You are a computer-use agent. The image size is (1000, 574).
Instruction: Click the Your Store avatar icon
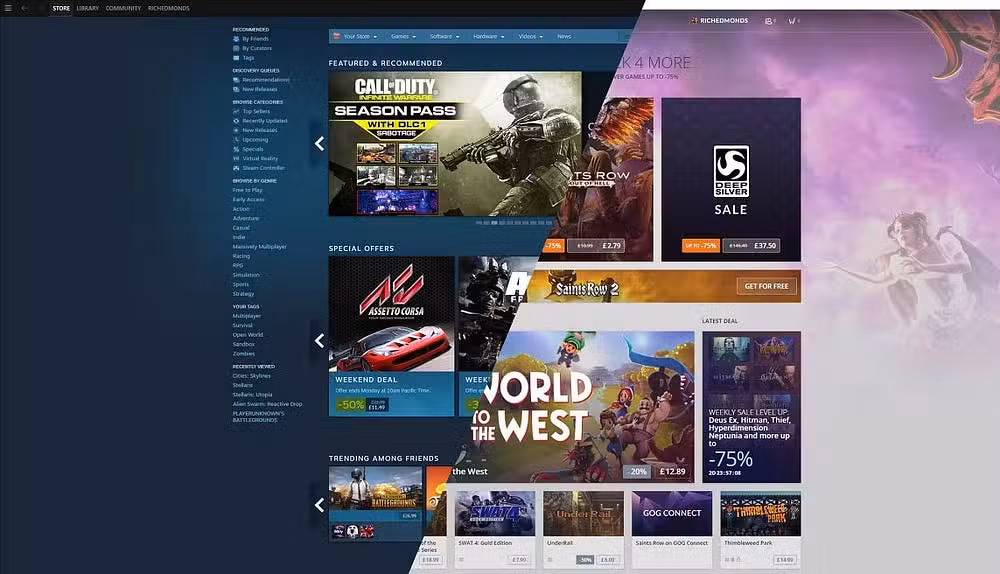click(337, 36)
